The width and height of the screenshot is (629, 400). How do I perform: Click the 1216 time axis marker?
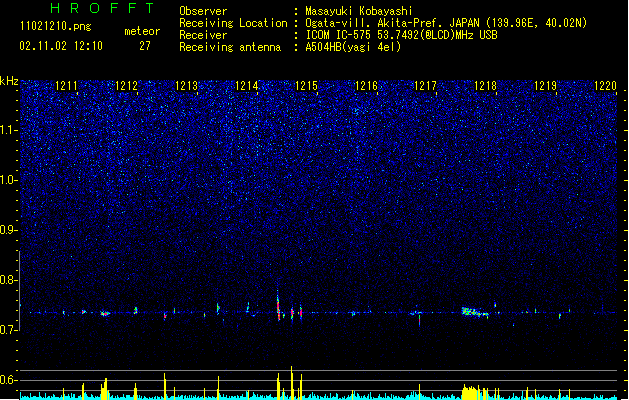point(366,86)
